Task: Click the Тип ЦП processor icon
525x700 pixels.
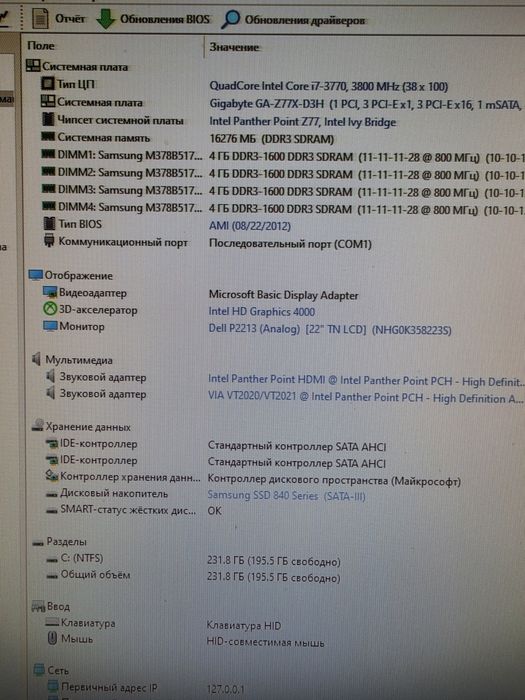Action: click(x=47, y=83)
